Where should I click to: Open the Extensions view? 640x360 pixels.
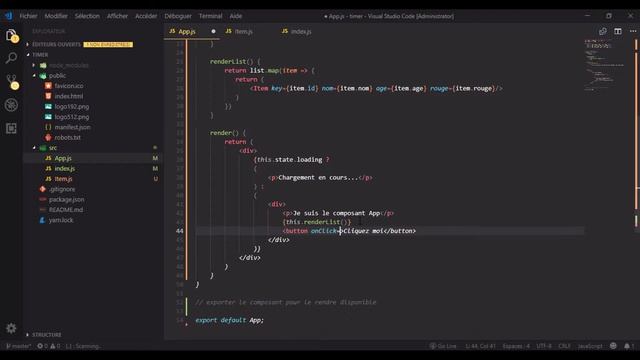pyautogui.click(x=11, y=128)
